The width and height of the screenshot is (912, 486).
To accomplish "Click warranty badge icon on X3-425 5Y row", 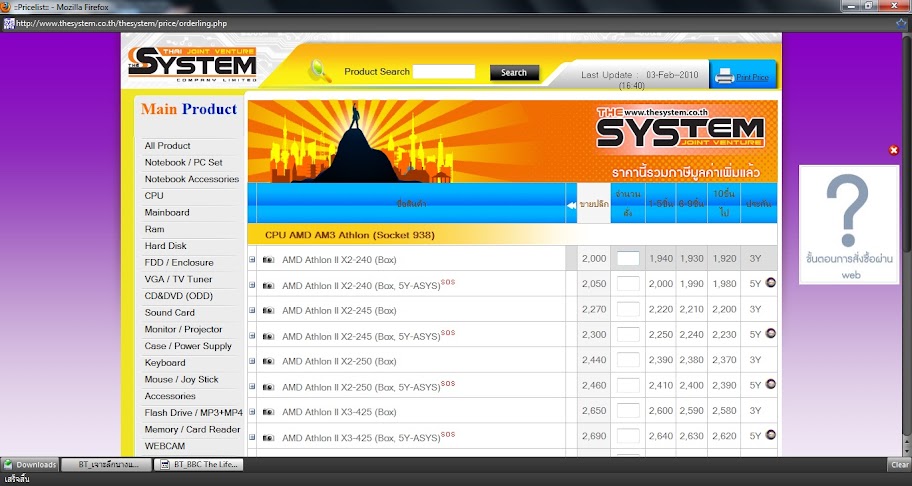I will pos(771,434).
